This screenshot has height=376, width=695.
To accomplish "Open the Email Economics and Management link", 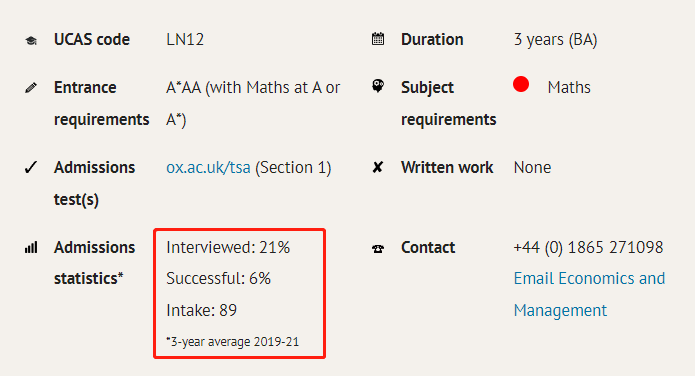I will [x=589, y=294].
